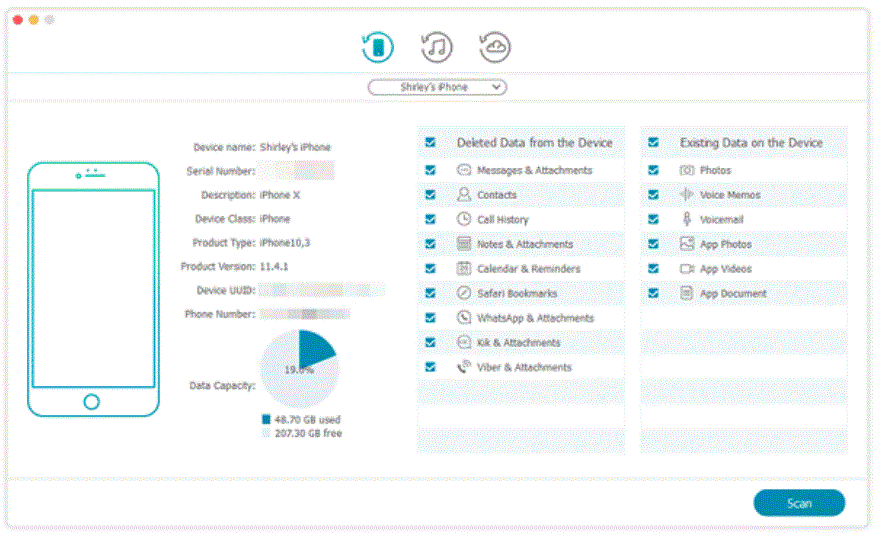Image resolution: width=884 pixels, height=551 pixels.
Task: Uncheck the Call History checkbox
Action: (430, 219)
